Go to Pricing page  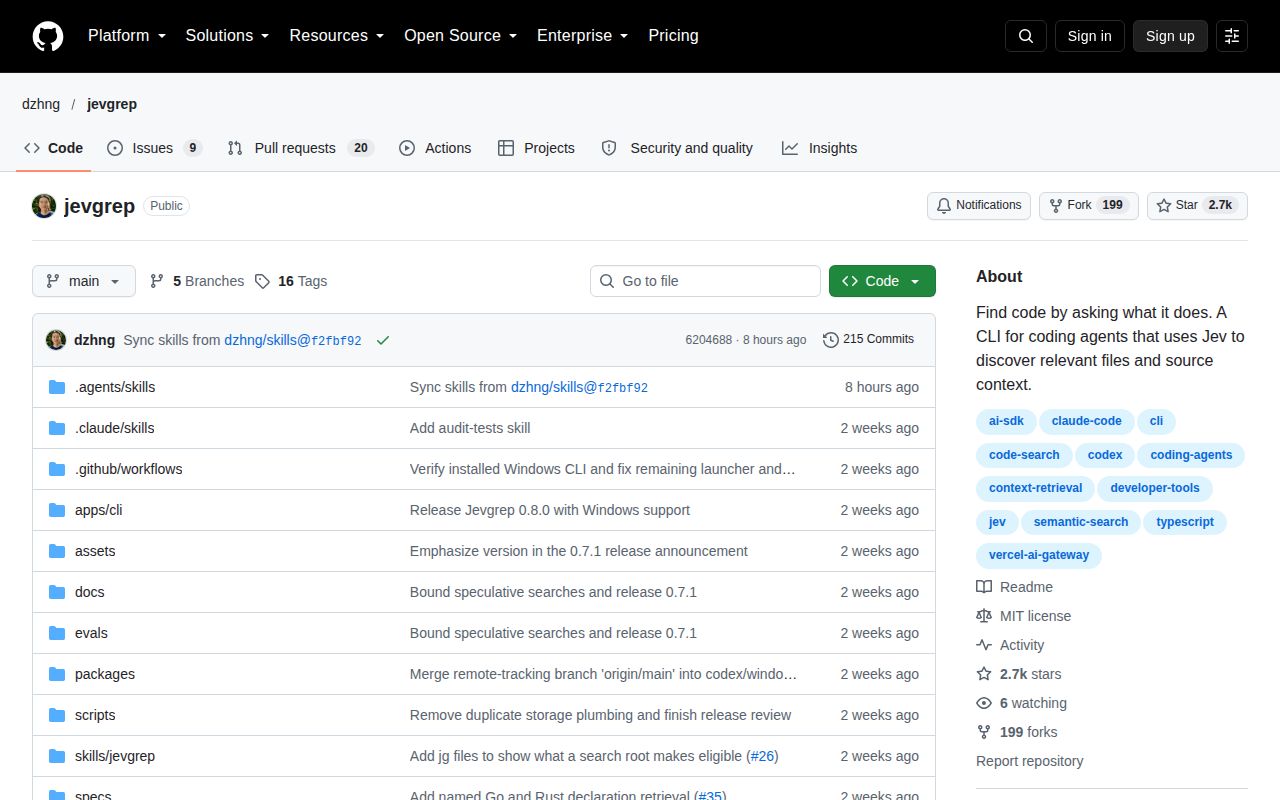[673, 36]
